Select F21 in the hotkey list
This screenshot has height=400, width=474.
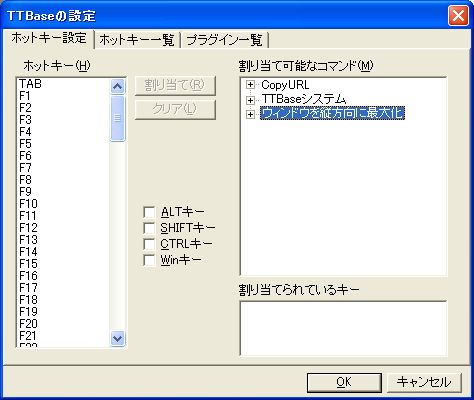click(63, 336)
